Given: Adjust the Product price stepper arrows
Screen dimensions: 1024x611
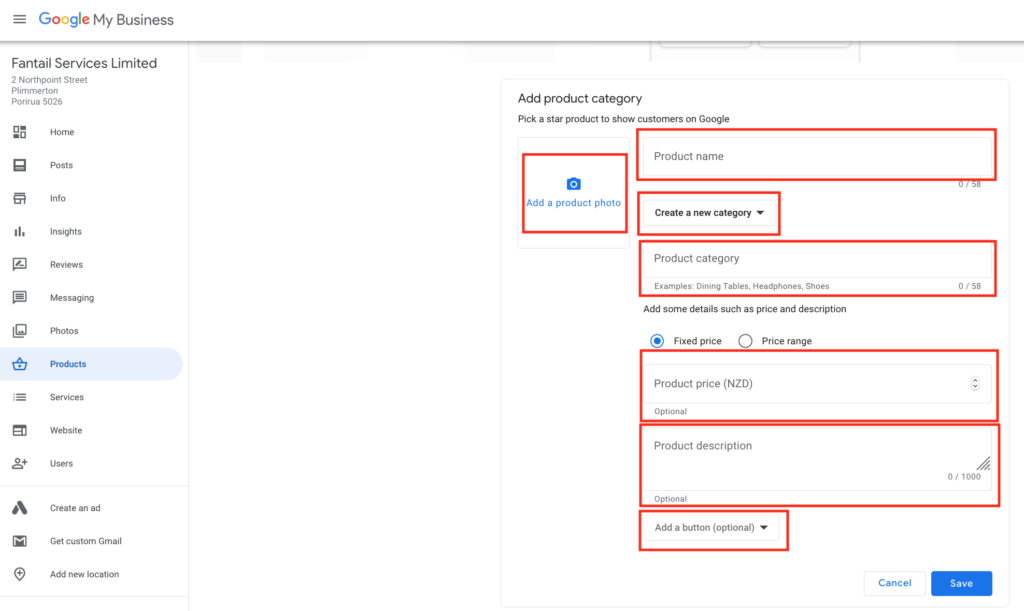Looking at the screenshot, I should [975, 384].
